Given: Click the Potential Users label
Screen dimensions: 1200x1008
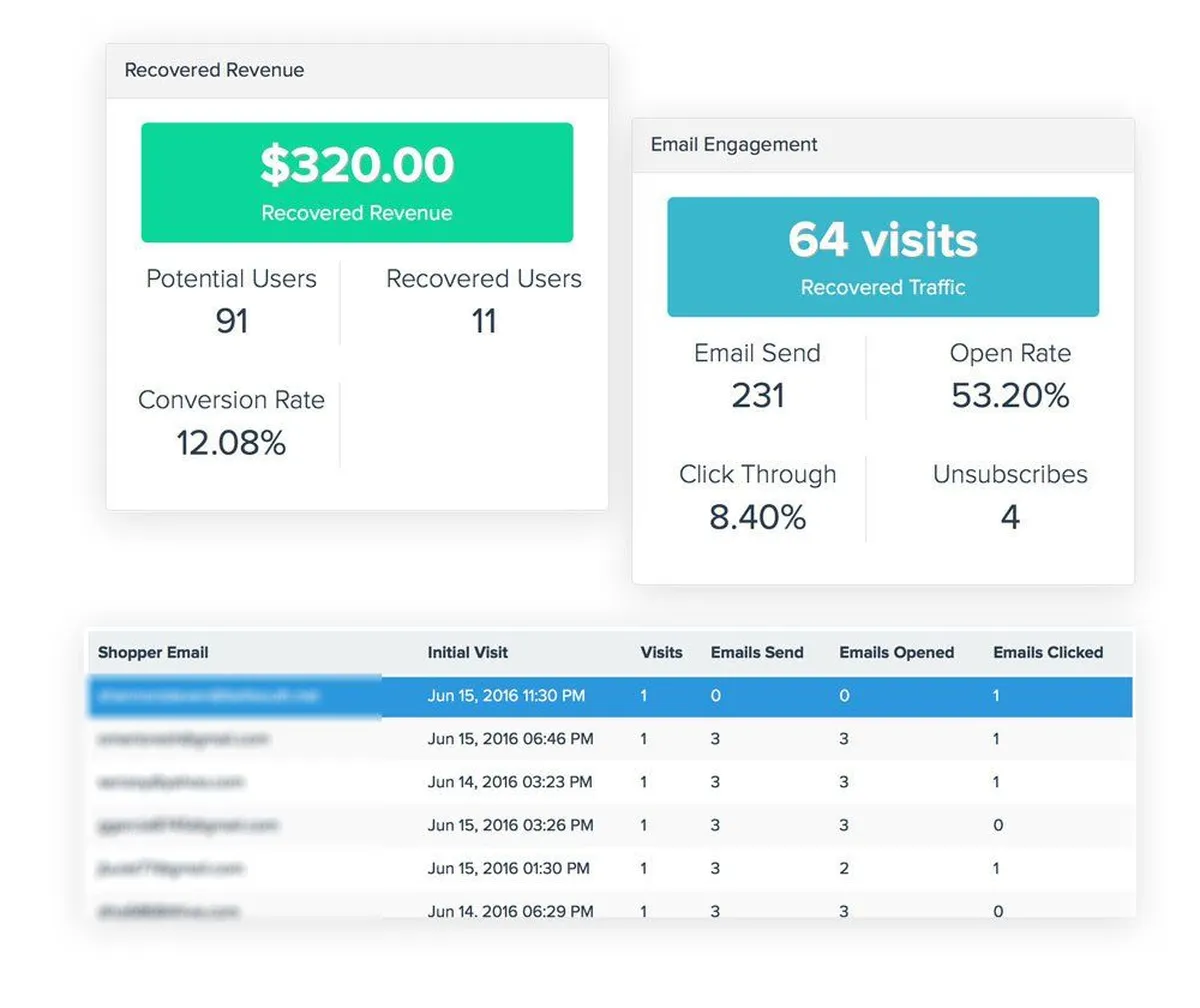Looking at the screenshot, I should 231,279.
